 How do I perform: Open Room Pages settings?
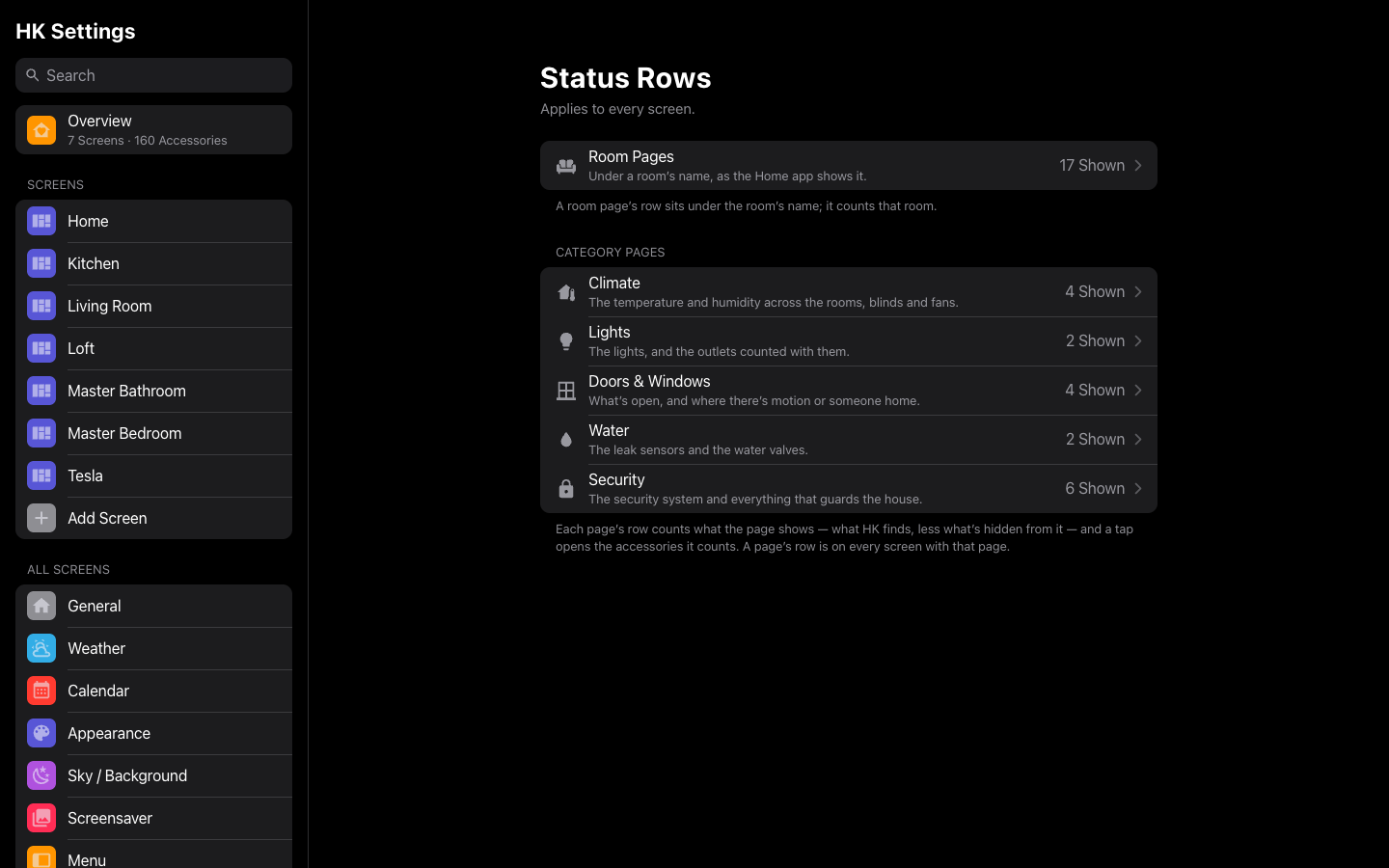pyautogui.click(x=849, y=166)
